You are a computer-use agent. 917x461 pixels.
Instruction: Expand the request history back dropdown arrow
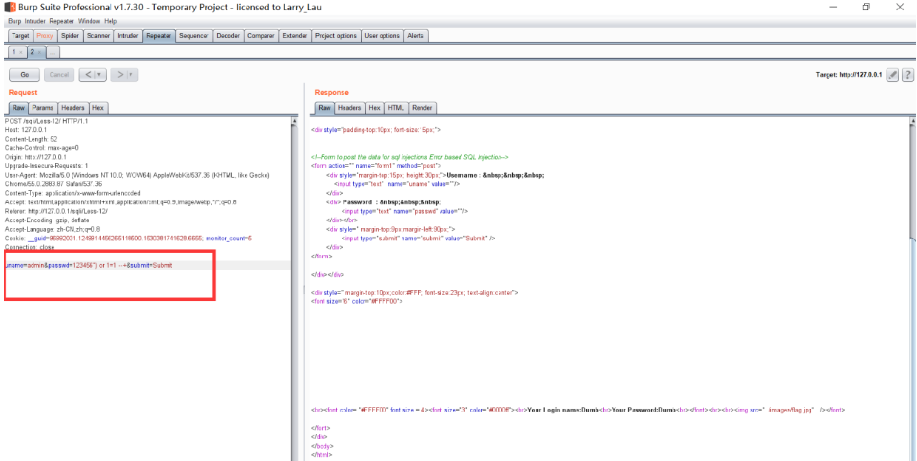[x=101, y=75]
